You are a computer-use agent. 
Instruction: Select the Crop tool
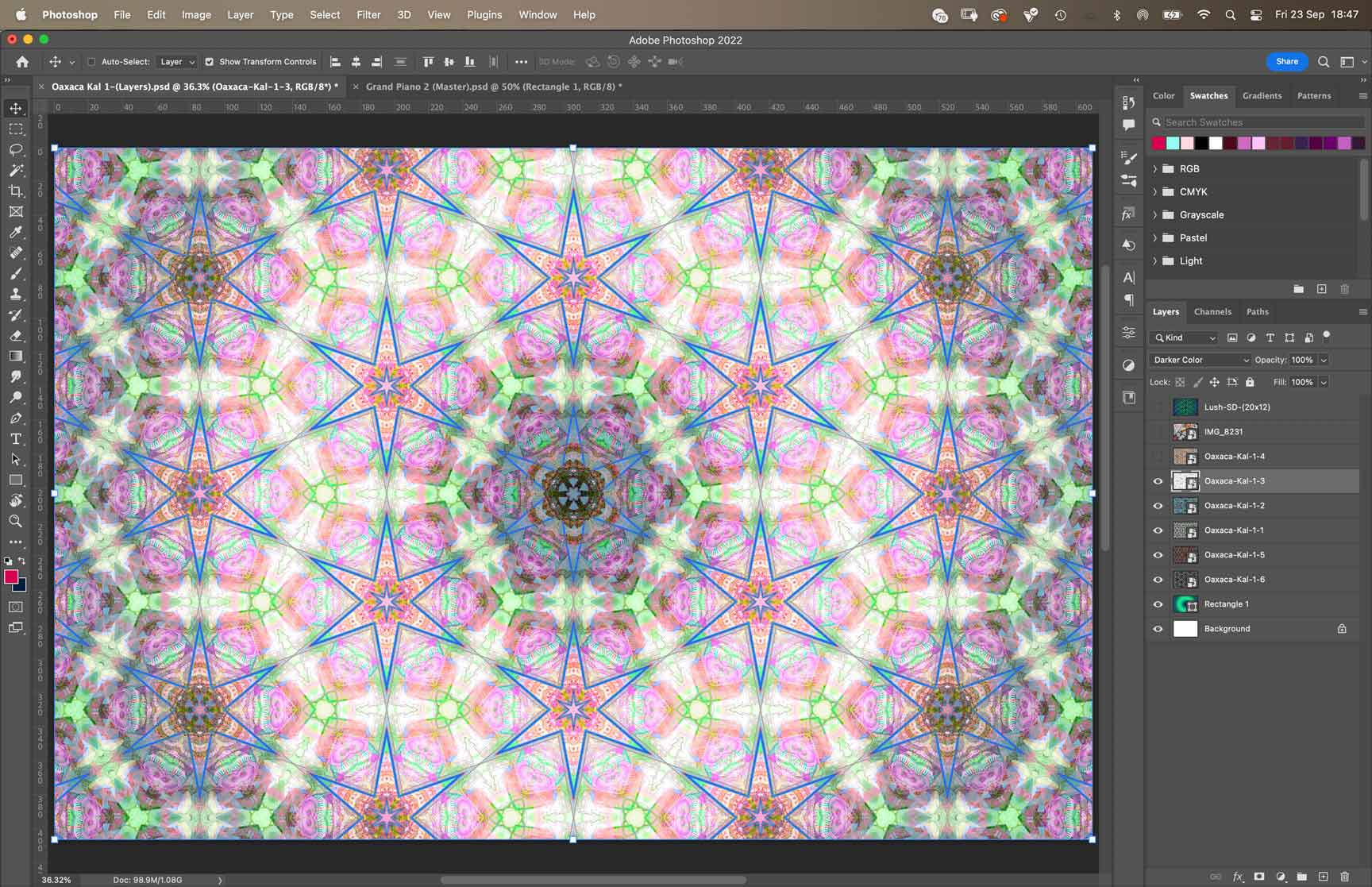[x=16, y=191]
